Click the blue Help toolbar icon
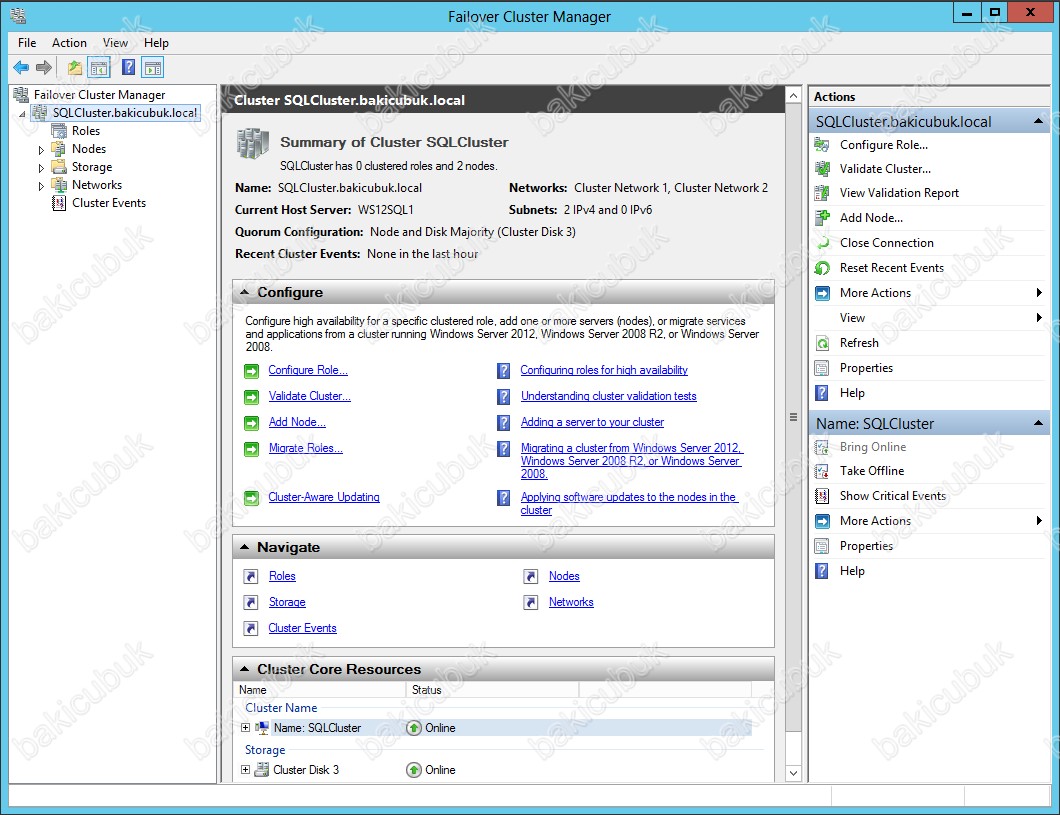The width and height of the screenshot is (1060, 815). click(x=128, y=68)
